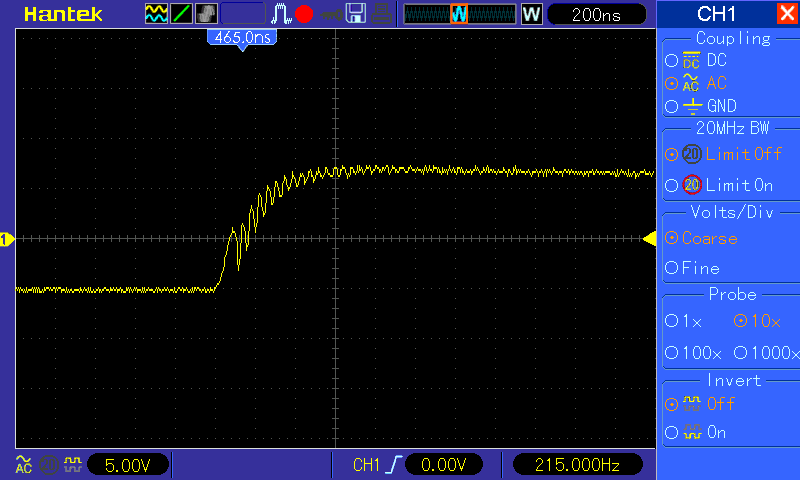The width and height of the screenshot is (800, 480).
Task: Click the empty blue toolbar field
Action: 243,14
